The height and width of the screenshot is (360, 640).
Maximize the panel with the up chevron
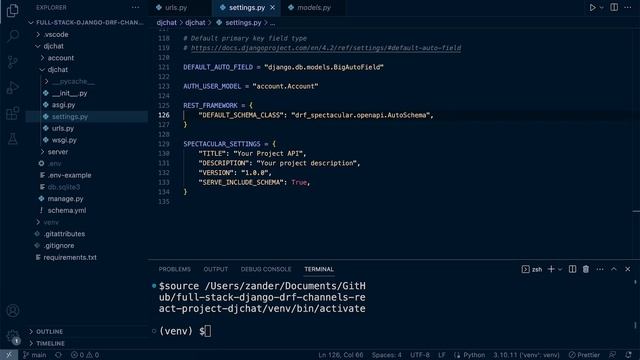coord(613,269)
